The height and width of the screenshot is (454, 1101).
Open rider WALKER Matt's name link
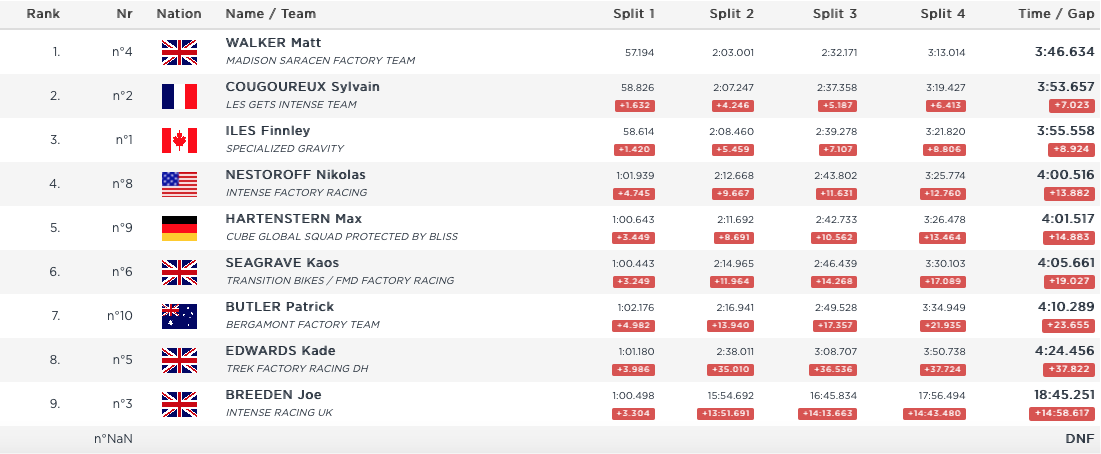click(x=273, y=43)
